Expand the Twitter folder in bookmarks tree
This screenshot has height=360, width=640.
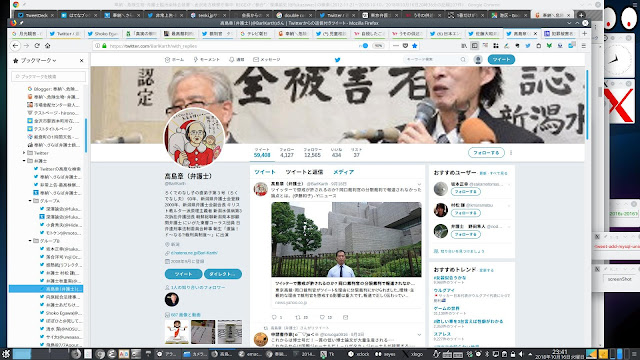tap(24, 153)
